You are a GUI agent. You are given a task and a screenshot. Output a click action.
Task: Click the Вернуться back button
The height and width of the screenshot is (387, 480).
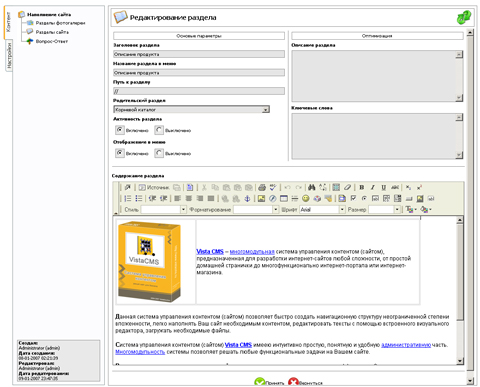tap(305, 383)
